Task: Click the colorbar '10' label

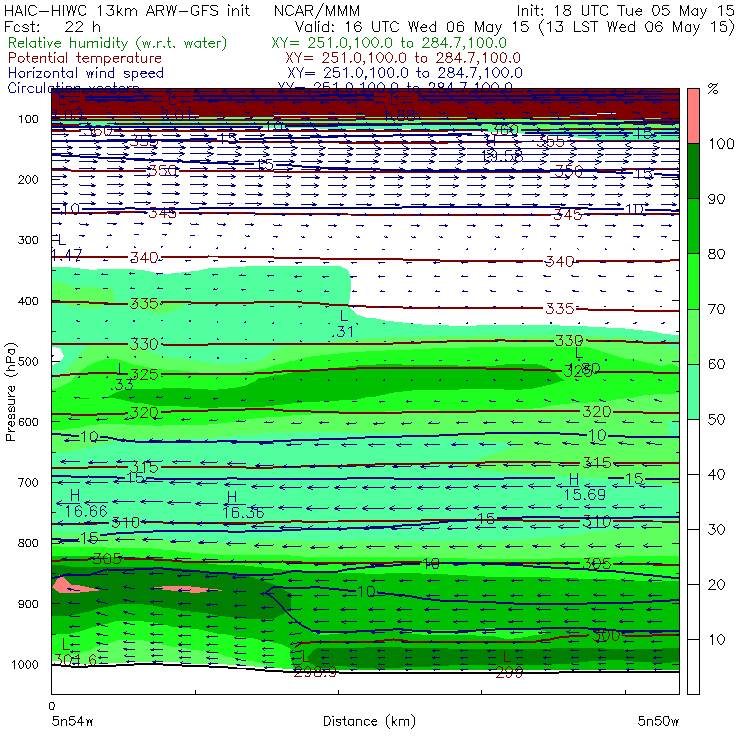Action: point(716,639)
